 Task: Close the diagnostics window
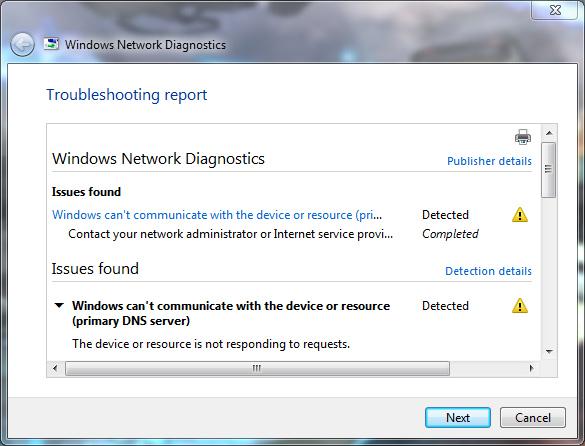tap(555, 10)
